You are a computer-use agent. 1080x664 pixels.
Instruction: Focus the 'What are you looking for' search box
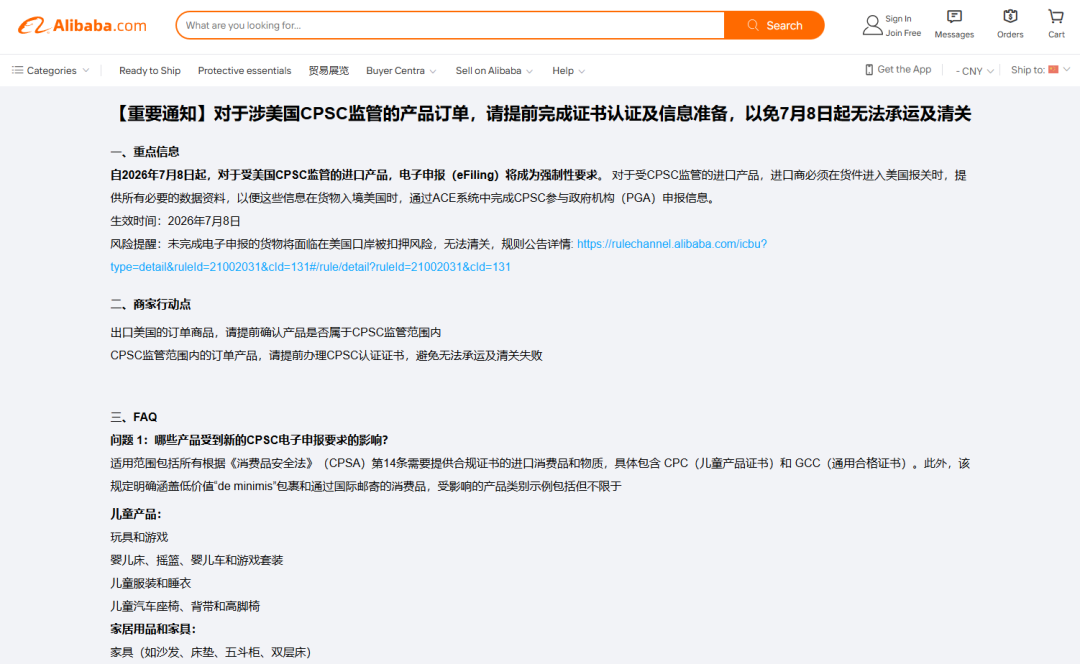[x=450, y=25]
